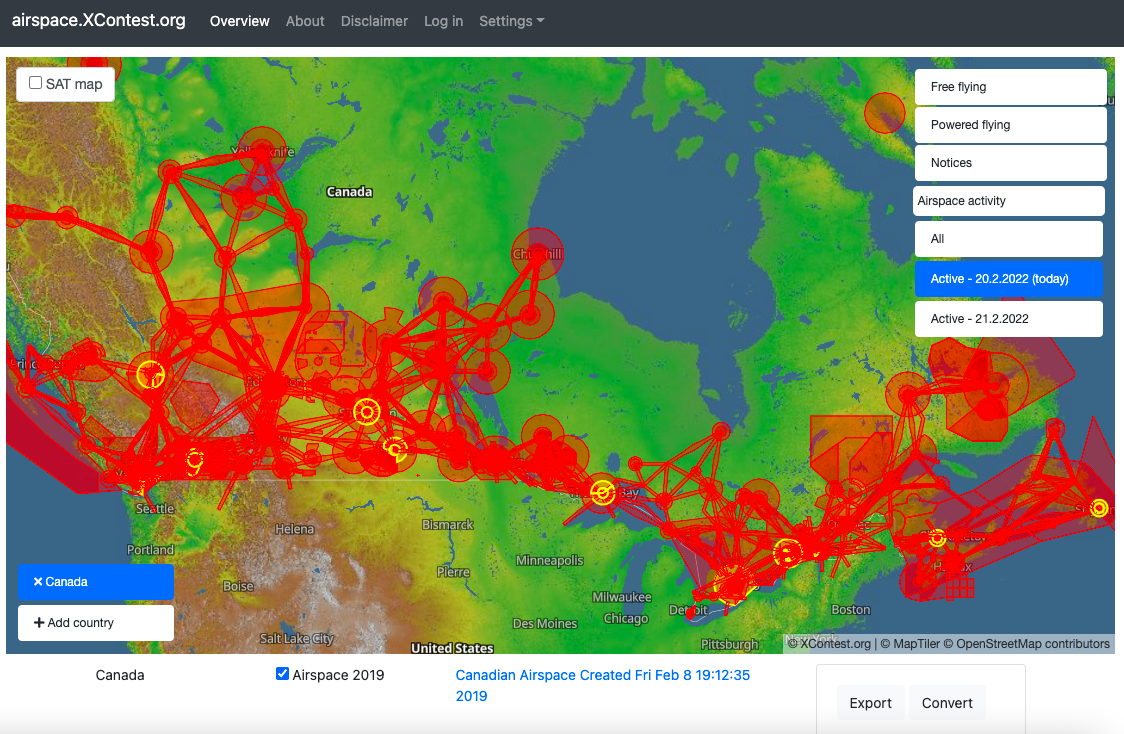Select Active - 20.2.2022 (today)

pyautogui.click(x=1009, y=279)
